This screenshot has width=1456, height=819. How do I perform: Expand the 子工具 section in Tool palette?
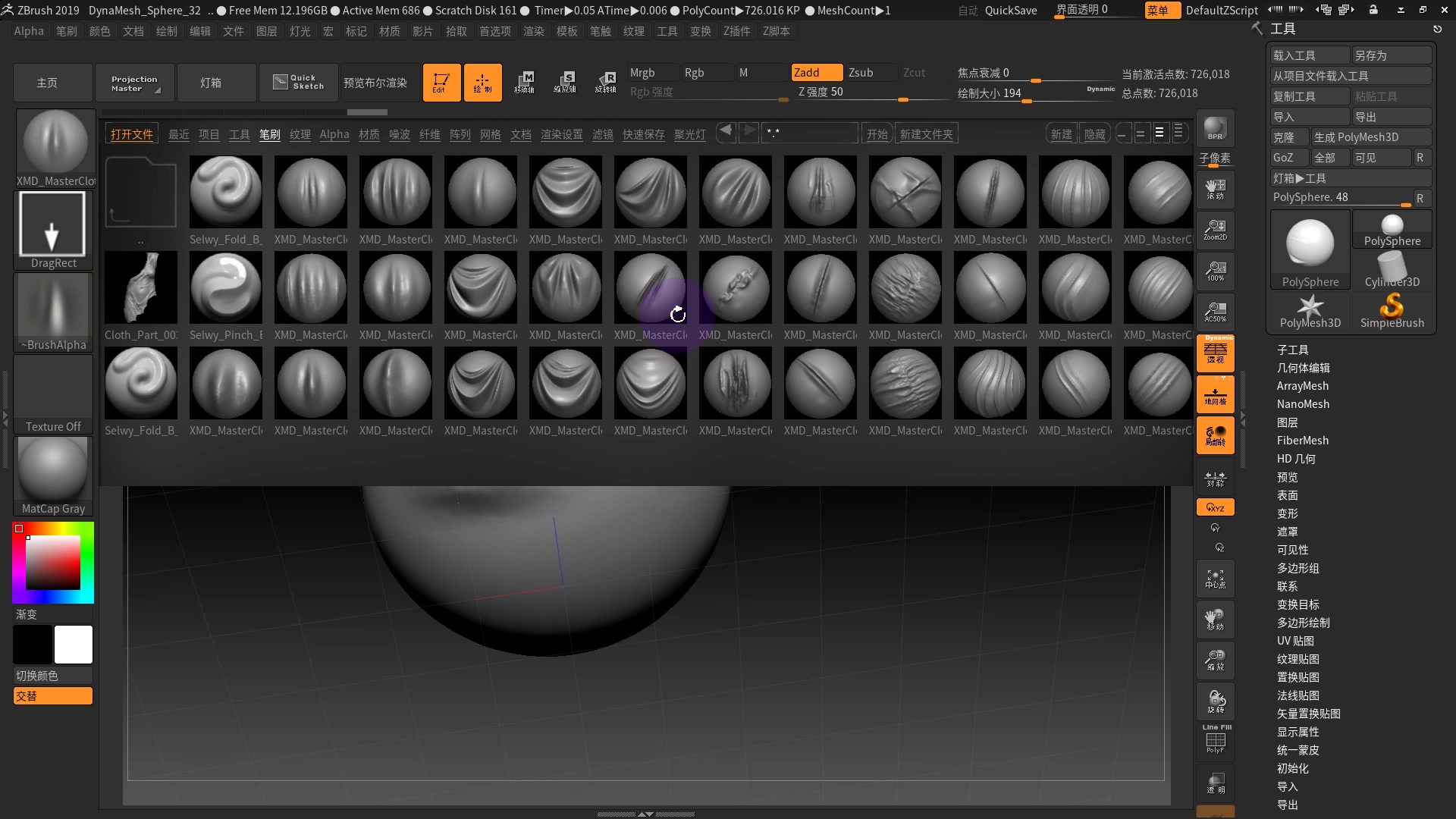(x=1291, y=350)
